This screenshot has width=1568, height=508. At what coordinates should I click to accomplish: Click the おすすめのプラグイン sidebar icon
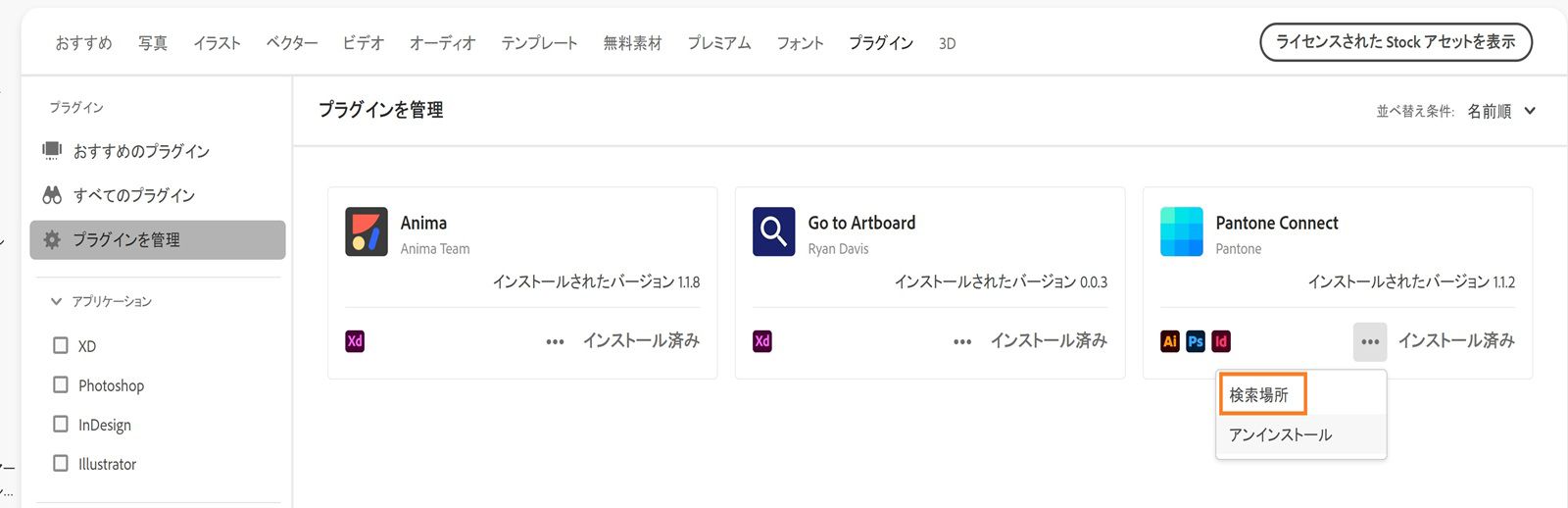click(52, 151)
